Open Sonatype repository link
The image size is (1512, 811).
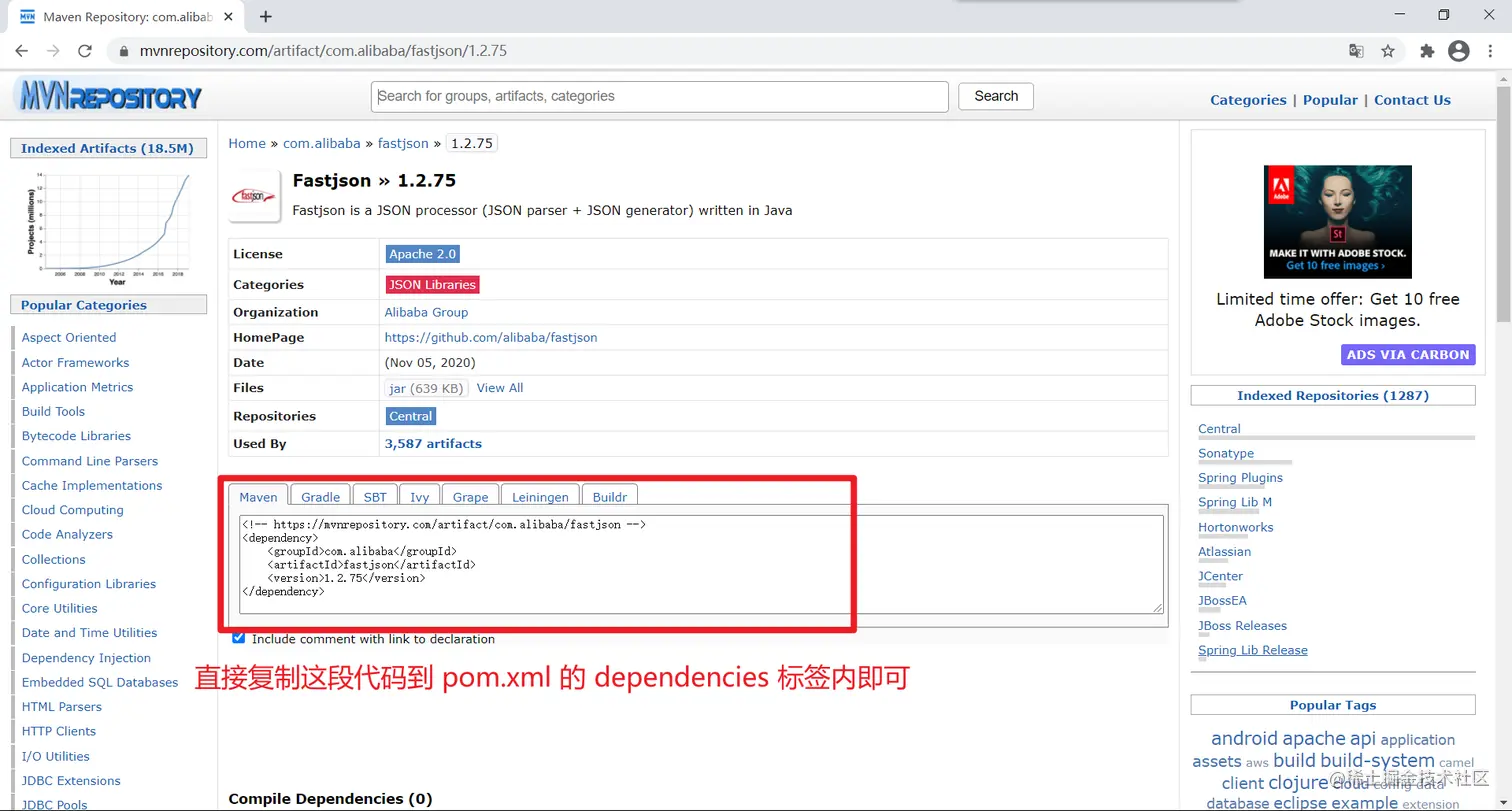(x=1226, y=453)
